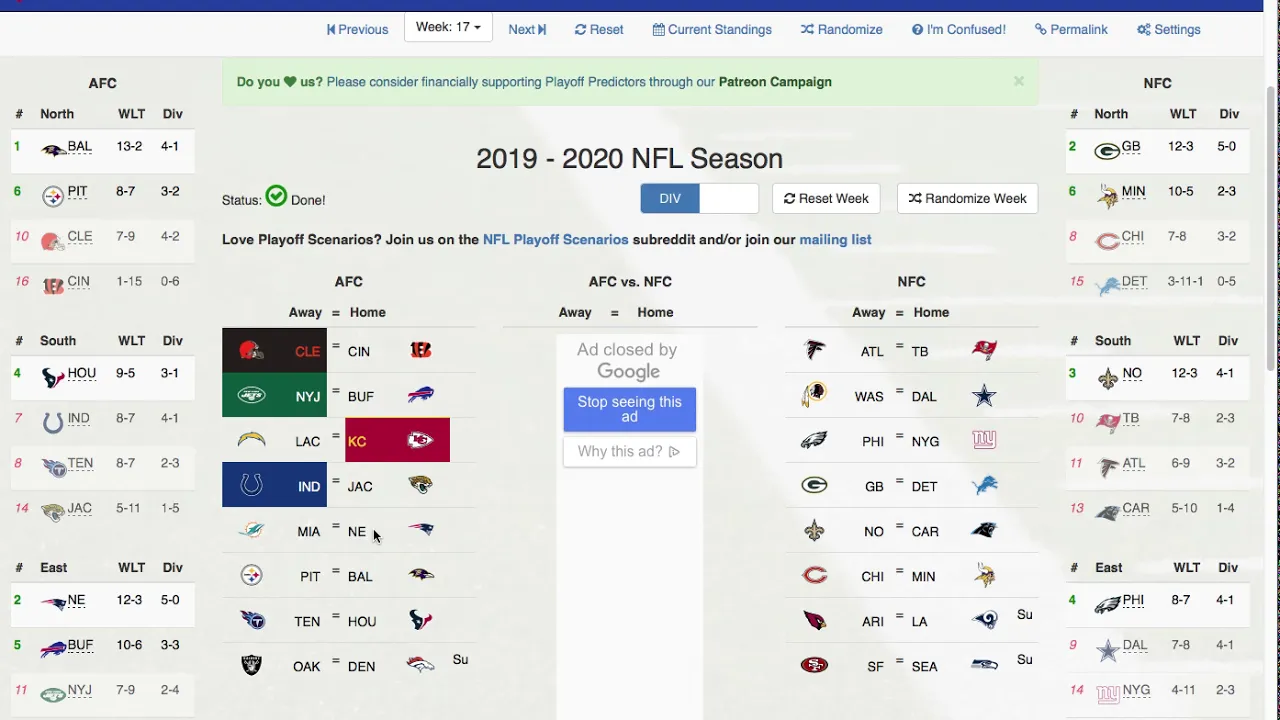
Task: Choose Dolphins logo in MIA-NE matchup
Action: pos(251,530)
